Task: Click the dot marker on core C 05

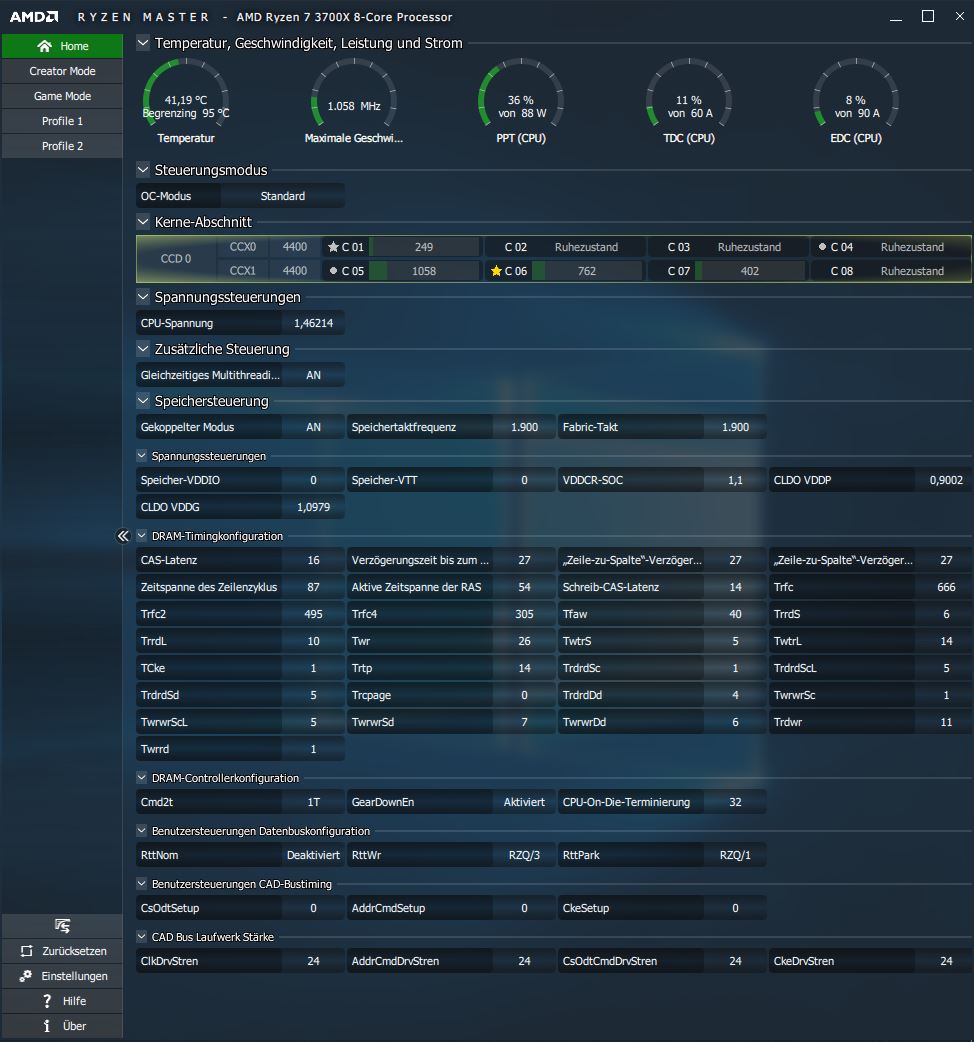Action: click(334, 271)
